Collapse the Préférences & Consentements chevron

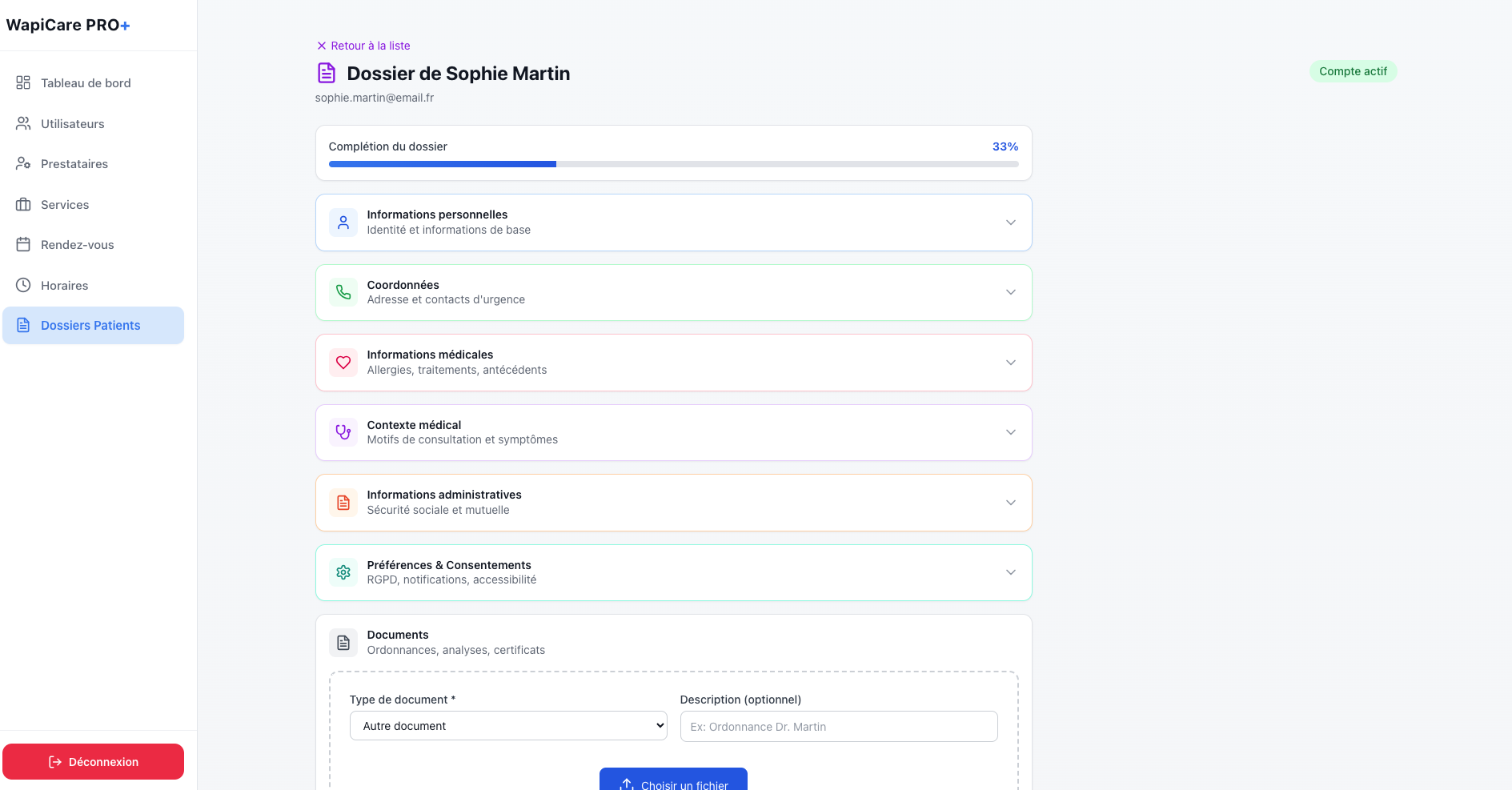(x=1010, y=572)
